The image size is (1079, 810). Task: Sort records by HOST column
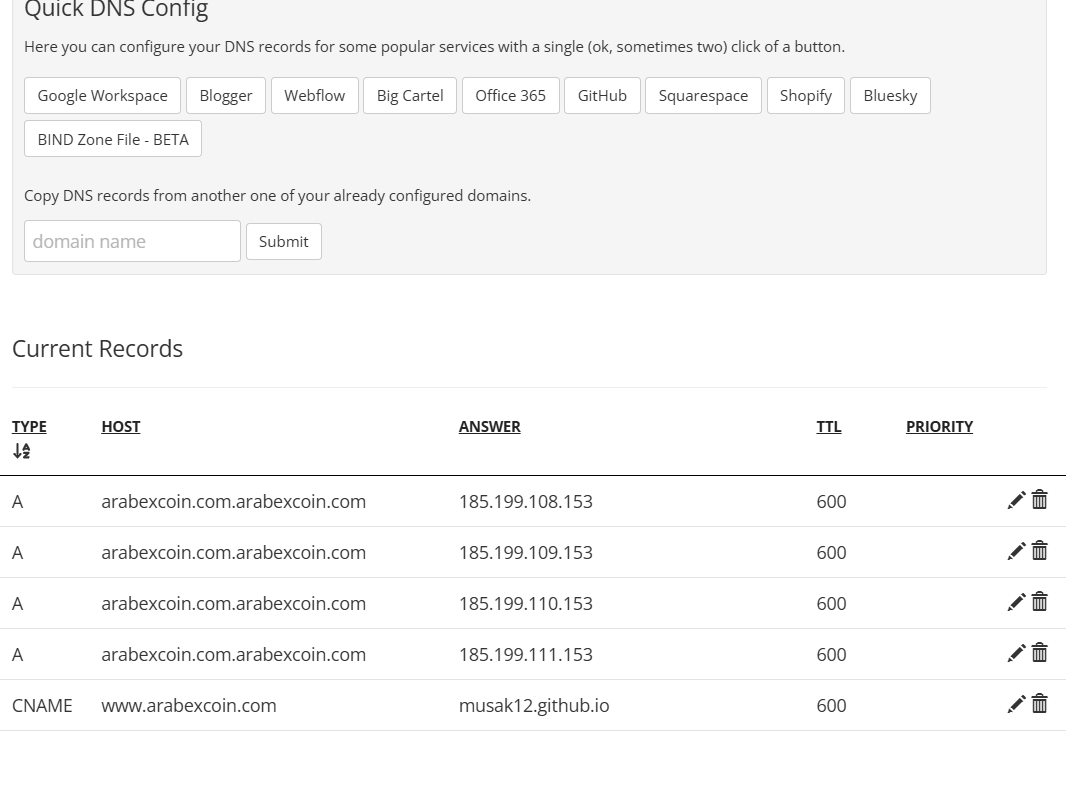pos(120,426)
